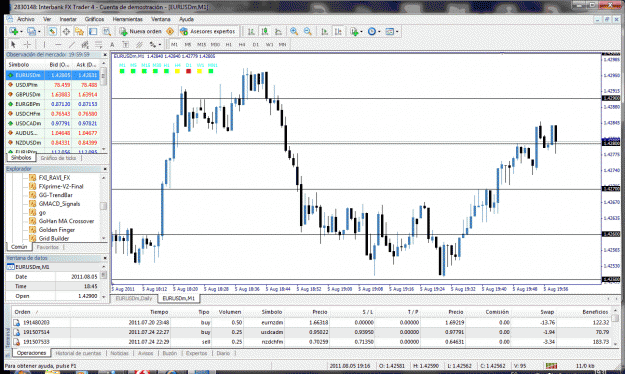Close the Explorador panel
625x374 pixels.
(x=105, y=169)
